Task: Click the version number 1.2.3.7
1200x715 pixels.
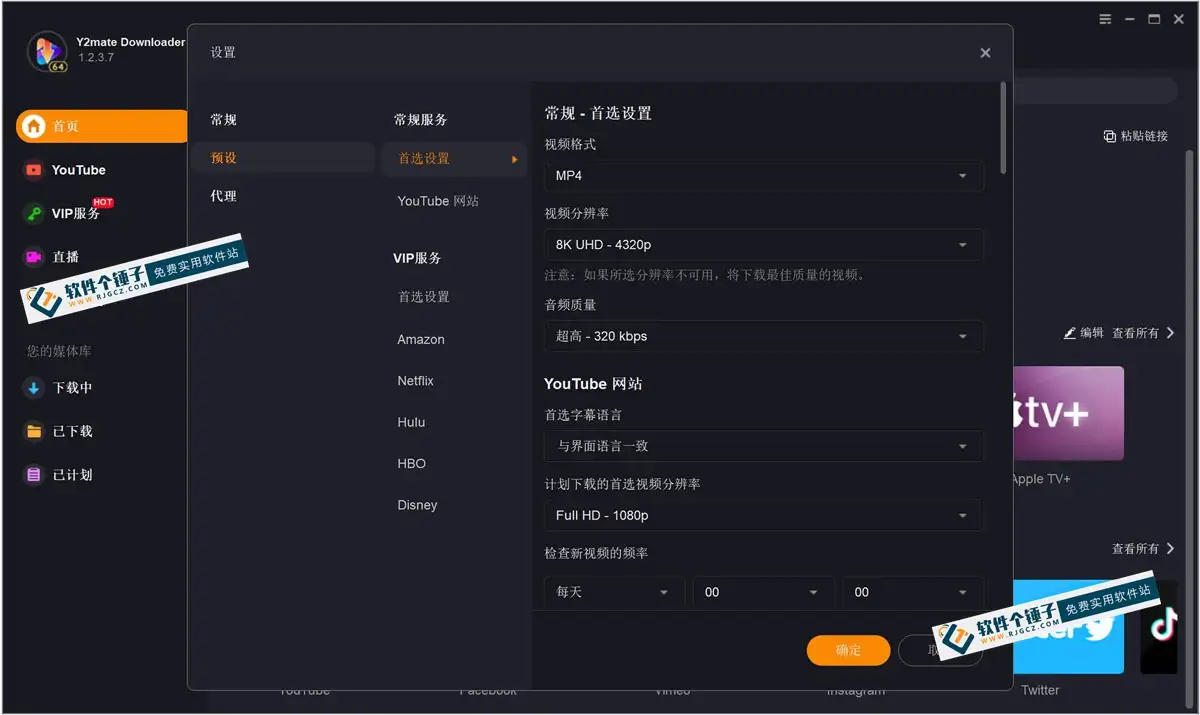Action: click(x=96, y=58)
